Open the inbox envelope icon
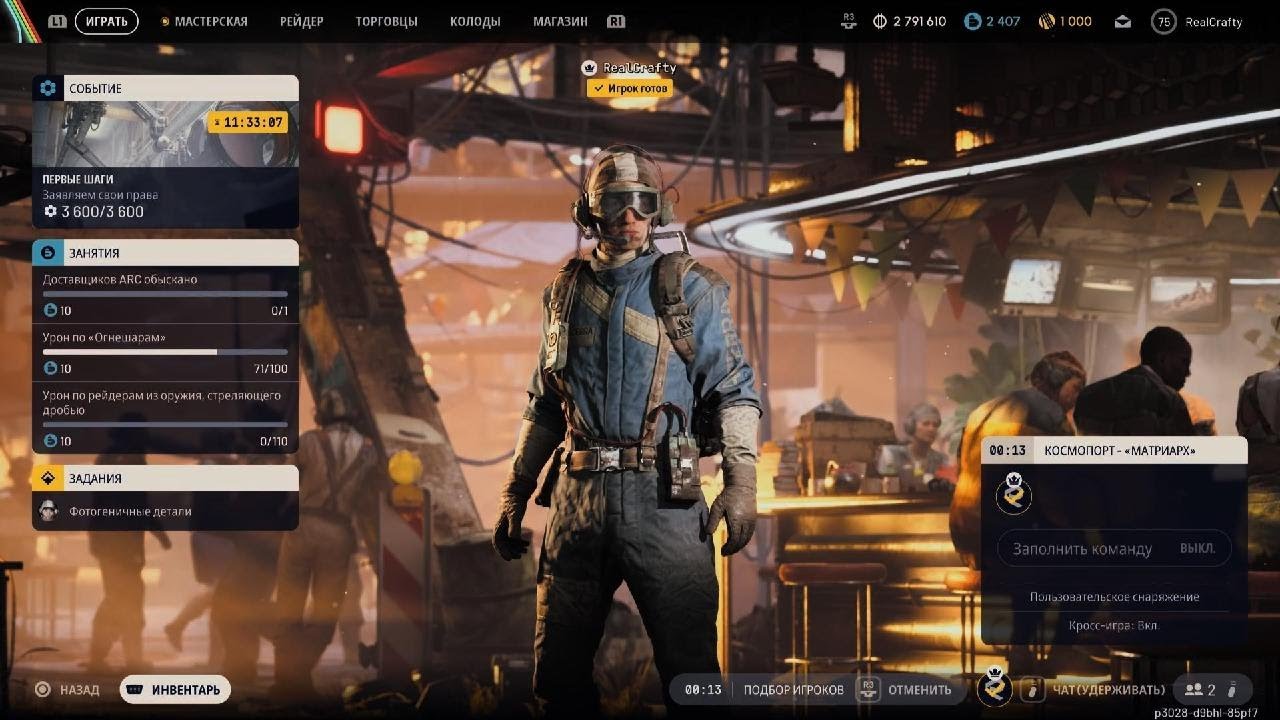This screenshot has height=720, width=1280. coord(1122,21)
